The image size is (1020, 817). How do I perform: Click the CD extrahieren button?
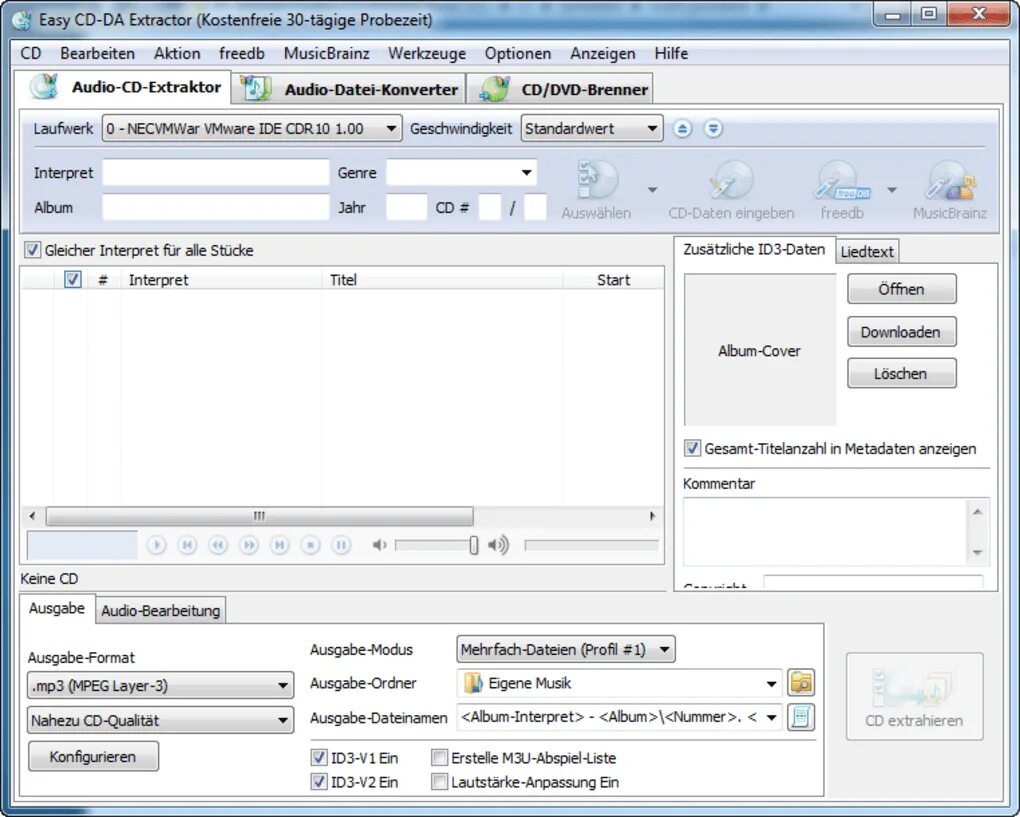(914, 697)
